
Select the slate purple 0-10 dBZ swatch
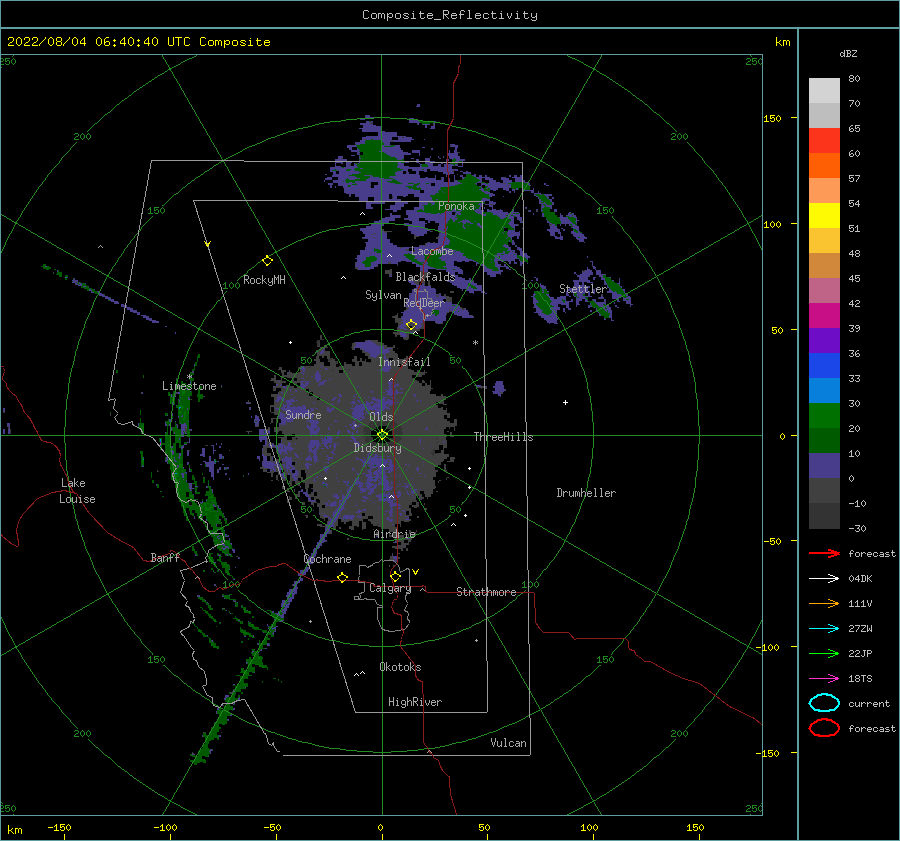824,466
